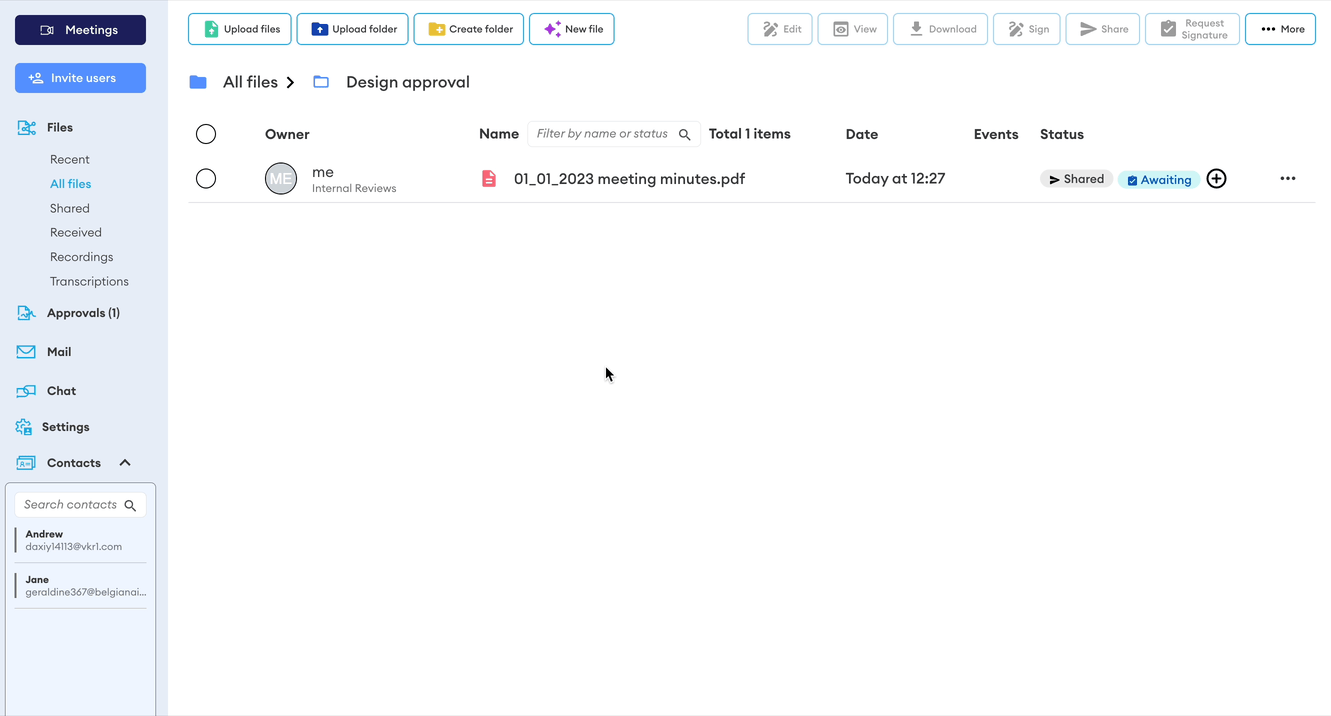The width and height of the screenshot is (1331, 716).
Task: Click the Status column header
Action: [1062, 134]
